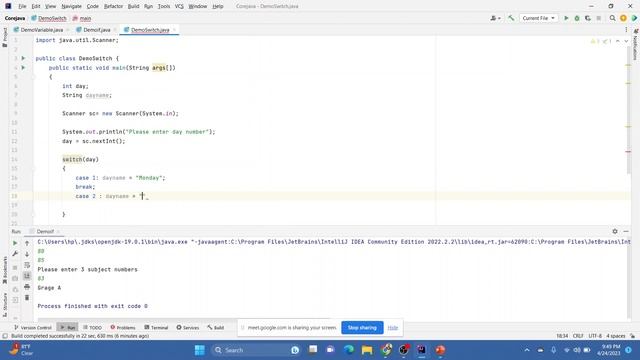Open run configuration settings wrench icon
The height and width of the screenshot is (360, 640).
click(15, 253)
